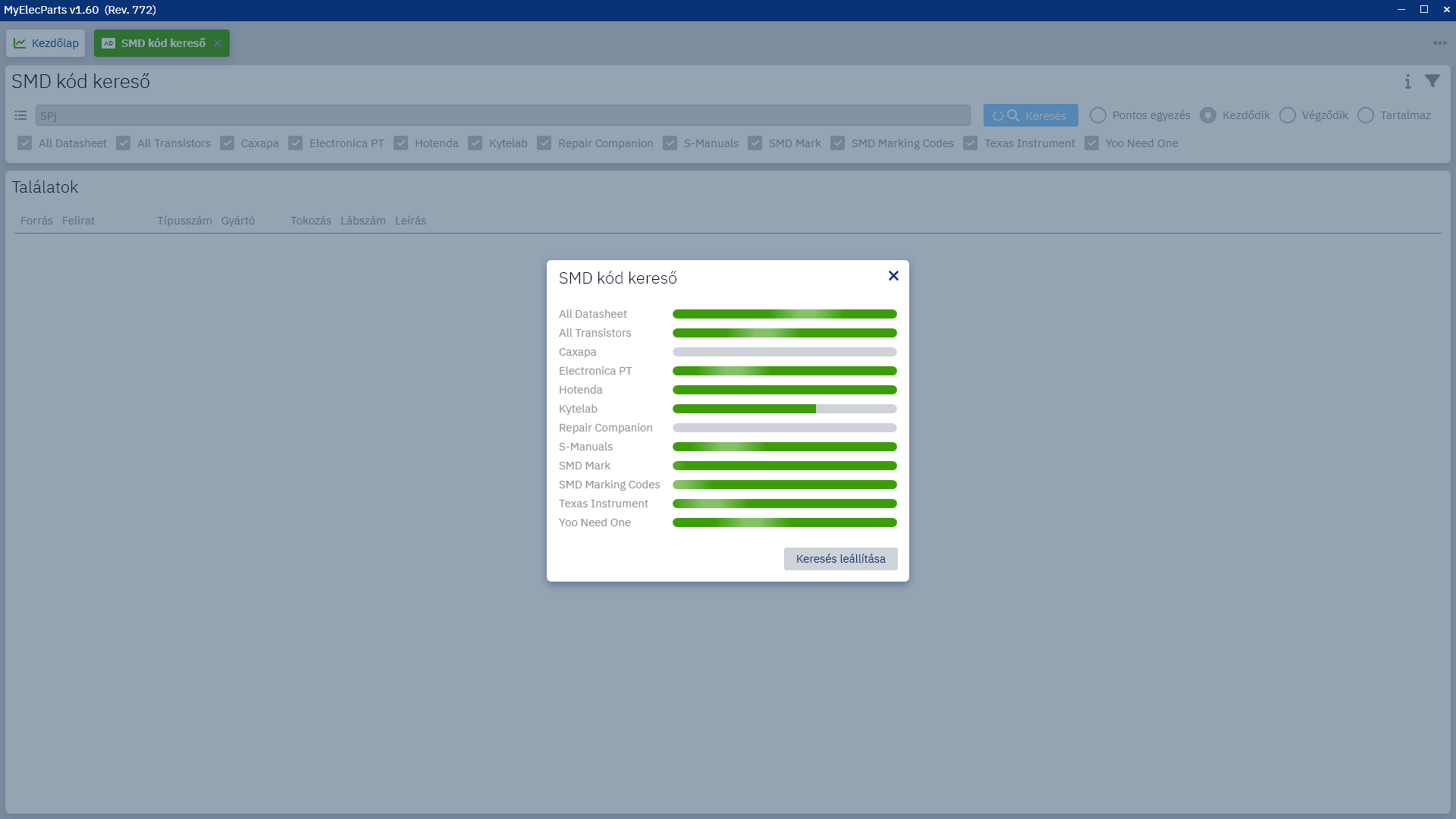Image resolution: width=1456 pixels, height=819 pixels.
Task: Uncheck the All Datasheet checkbox
Action: [25, 143]
